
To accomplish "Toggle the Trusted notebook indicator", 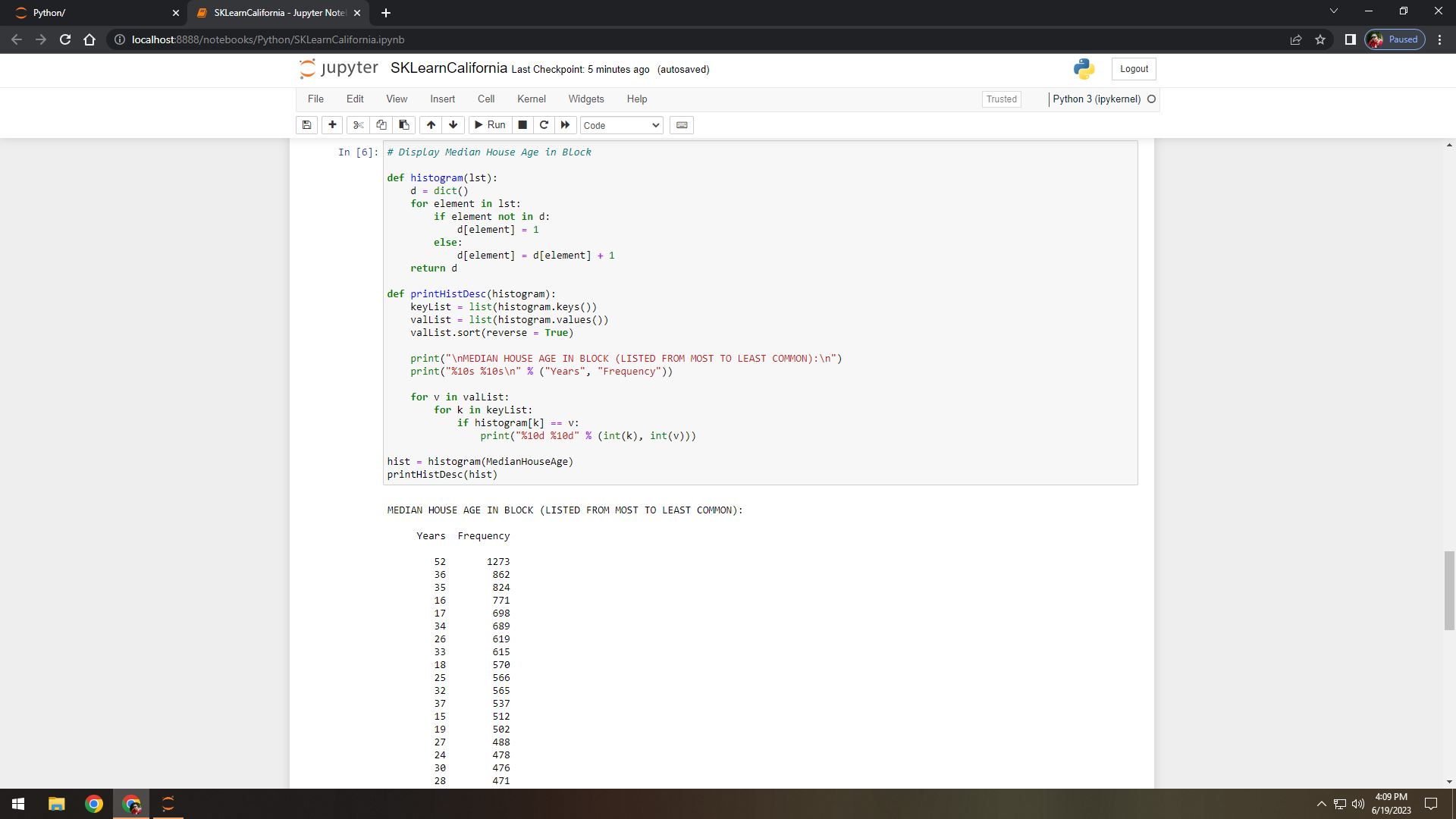I will (1001, 99).
